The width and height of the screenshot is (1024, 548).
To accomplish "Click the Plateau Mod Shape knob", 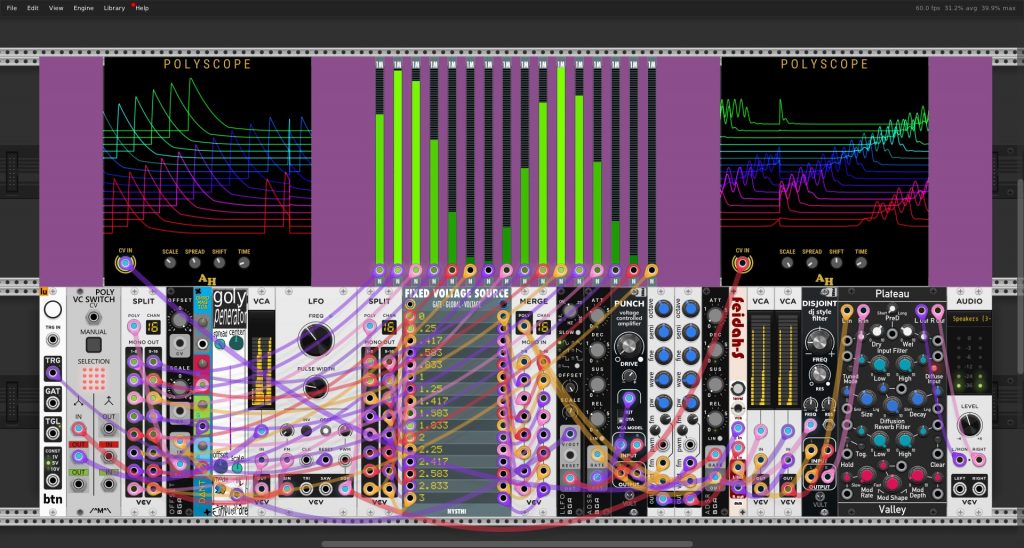I will click(892, 483).
